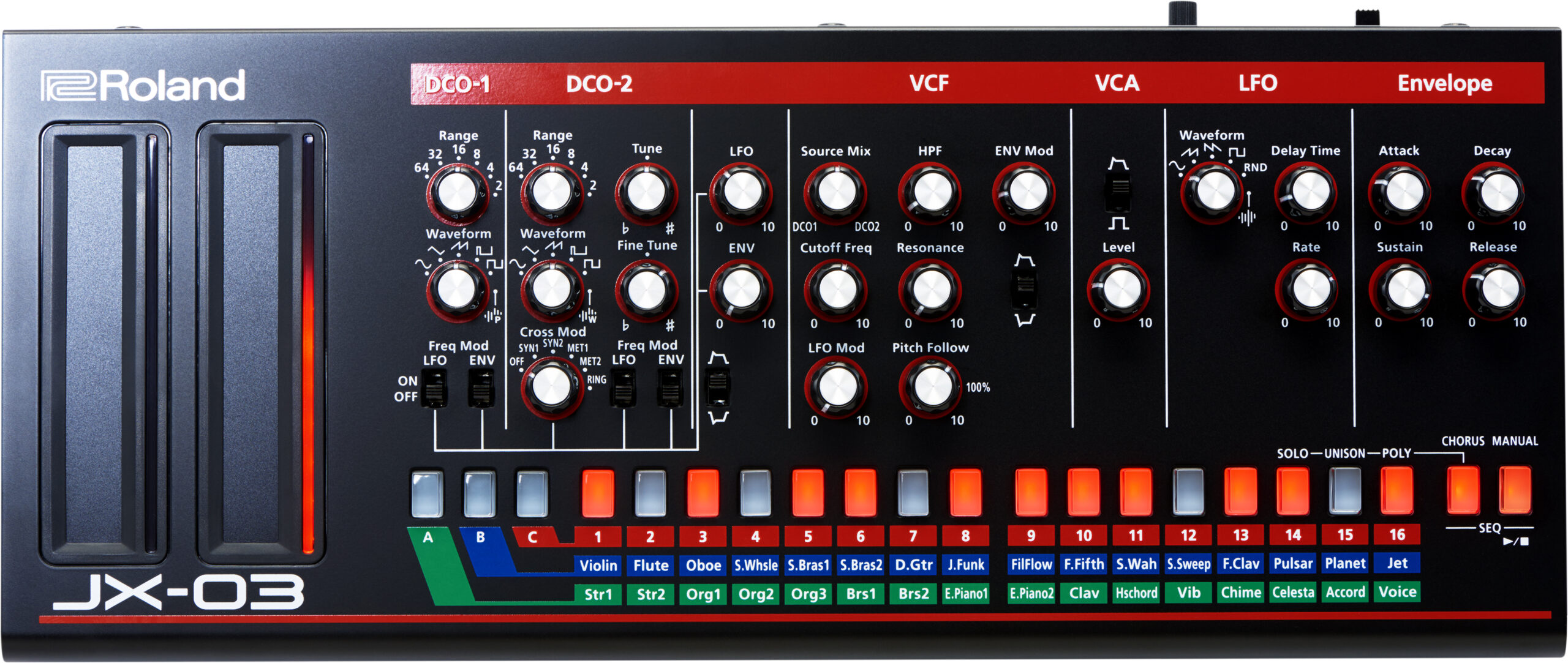Click the Envelope Attack knob
1568x663 pixels.
pyautogui.click(x=1402, y=191)
